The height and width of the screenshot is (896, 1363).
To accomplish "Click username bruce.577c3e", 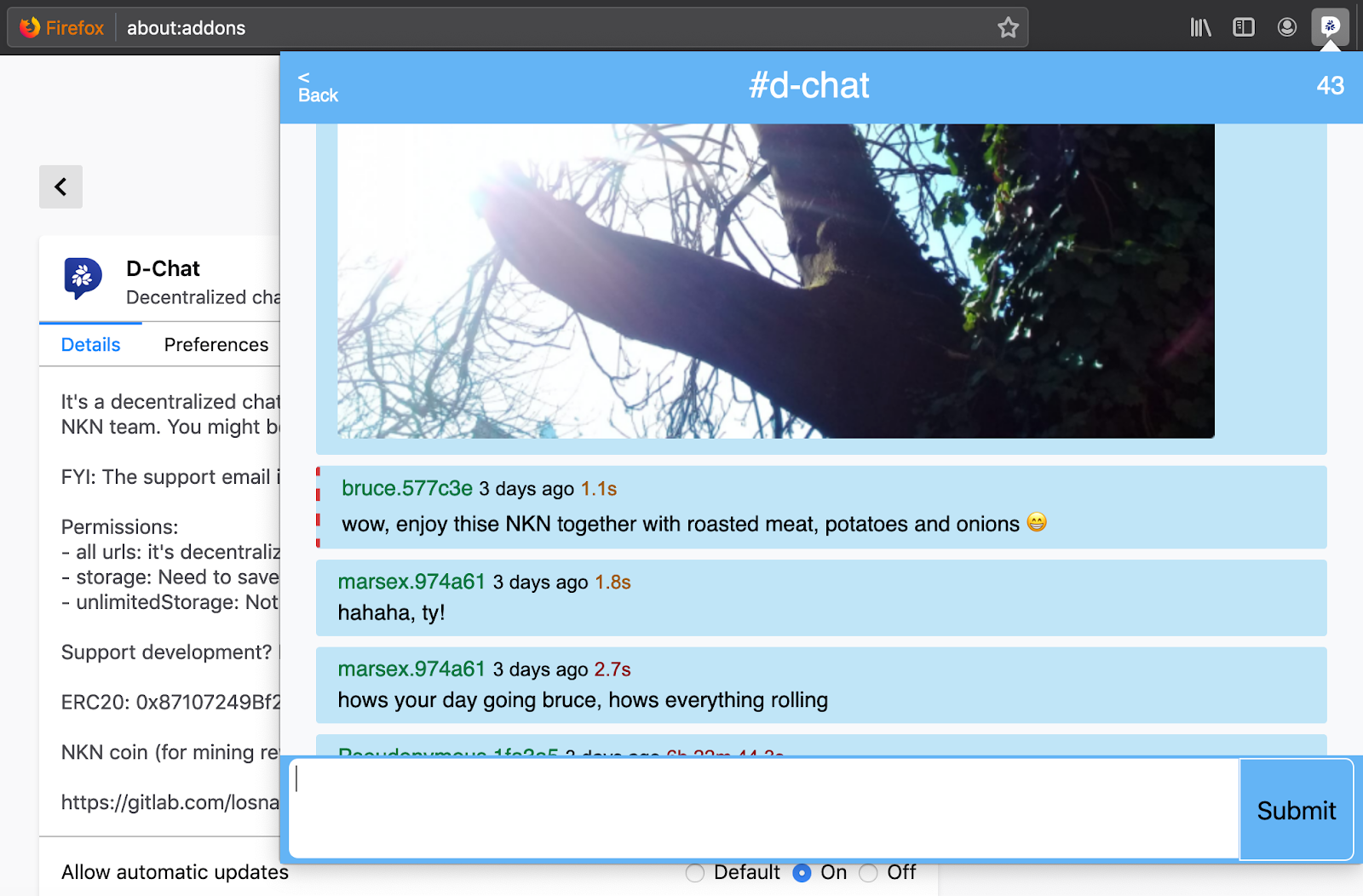I will point(407,488).
